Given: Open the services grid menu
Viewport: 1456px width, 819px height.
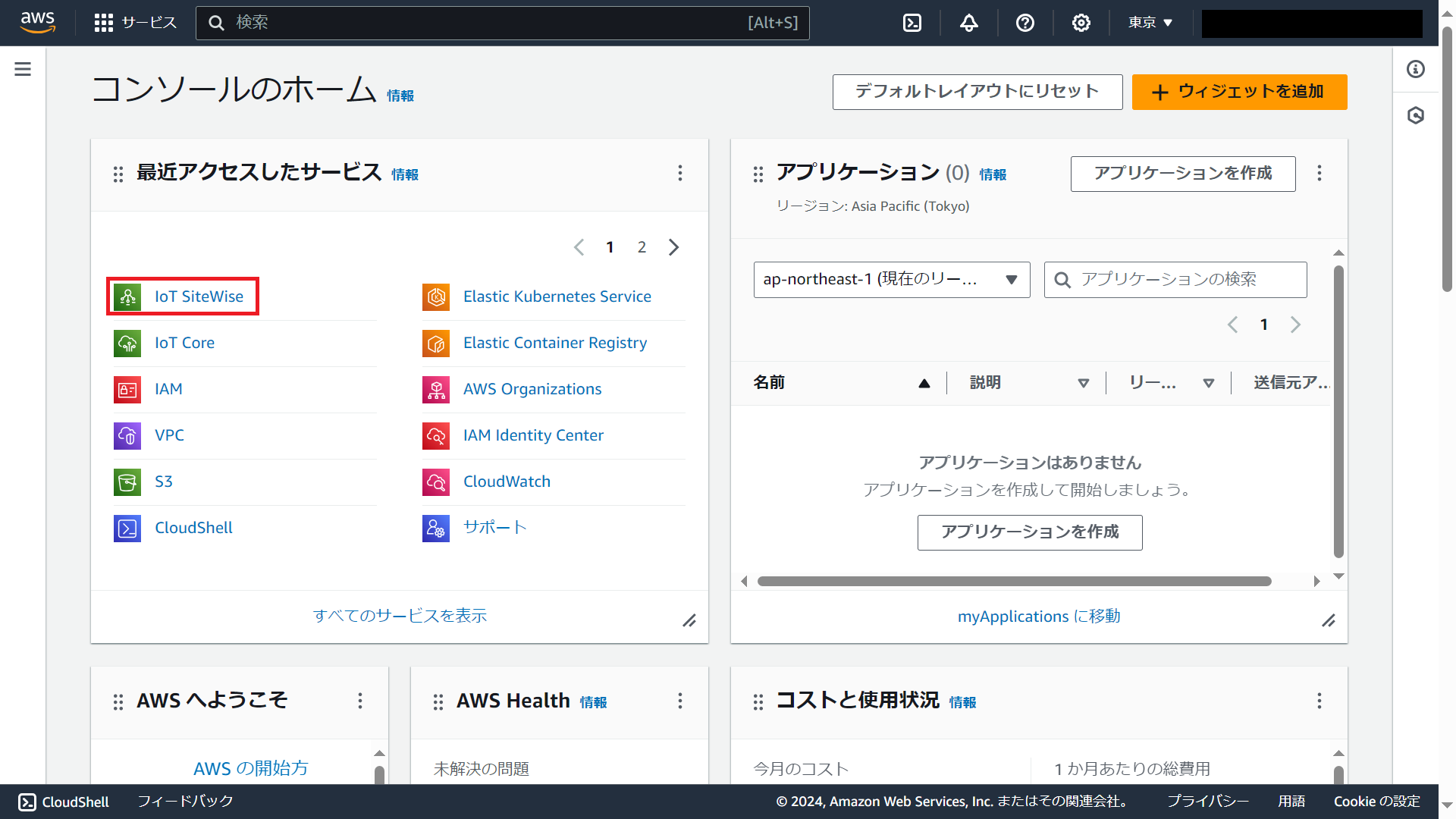Looking at the screenshot, I should pyautogui.click(x=104, y=23).
